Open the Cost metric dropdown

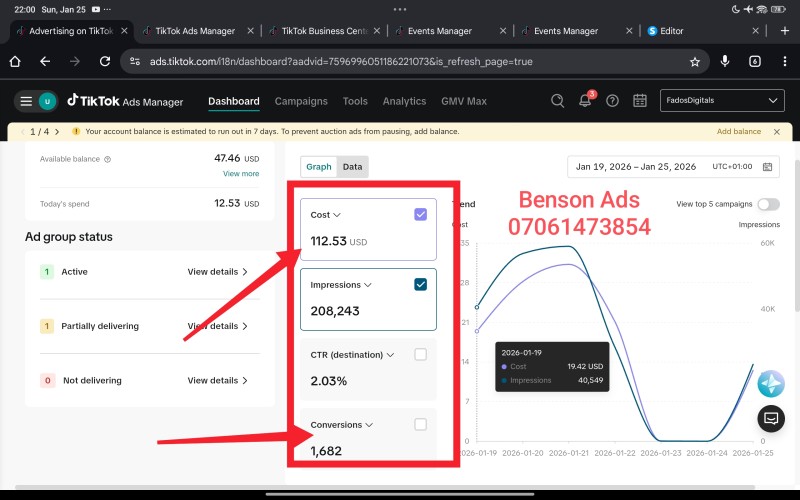click(326, 215)
